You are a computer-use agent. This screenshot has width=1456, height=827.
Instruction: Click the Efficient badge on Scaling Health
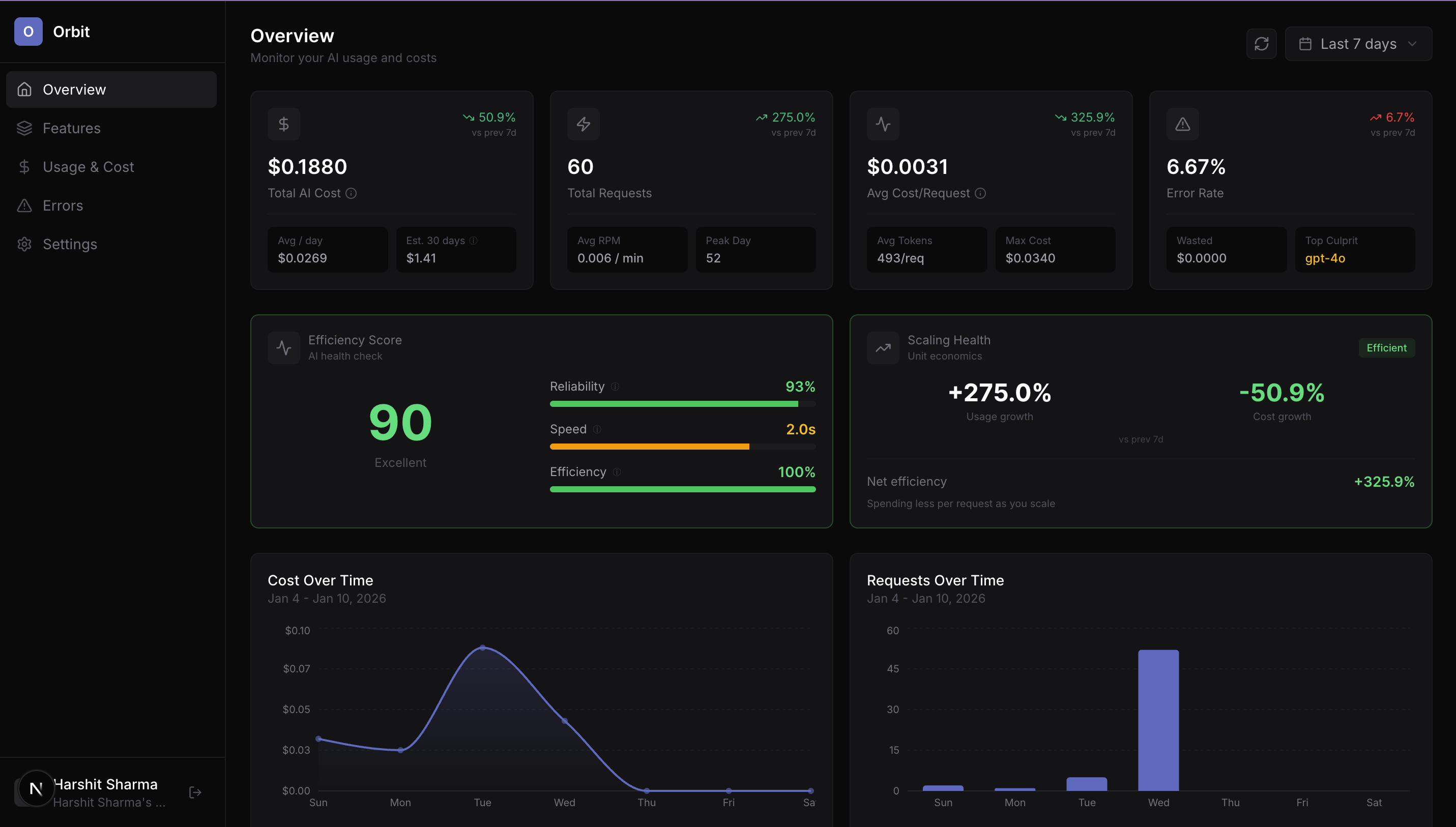(x=1386, y=347)
